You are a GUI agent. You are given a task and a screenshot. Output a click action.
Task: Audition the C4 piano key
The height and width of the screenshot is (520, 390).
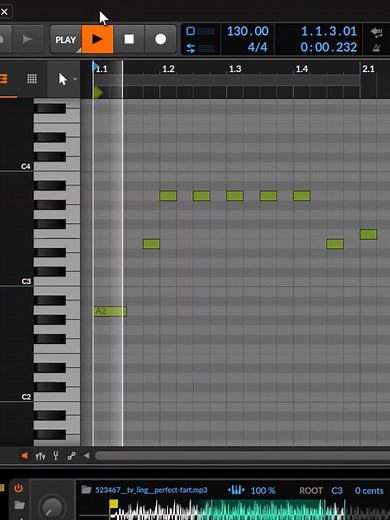[x=57, y=166]
